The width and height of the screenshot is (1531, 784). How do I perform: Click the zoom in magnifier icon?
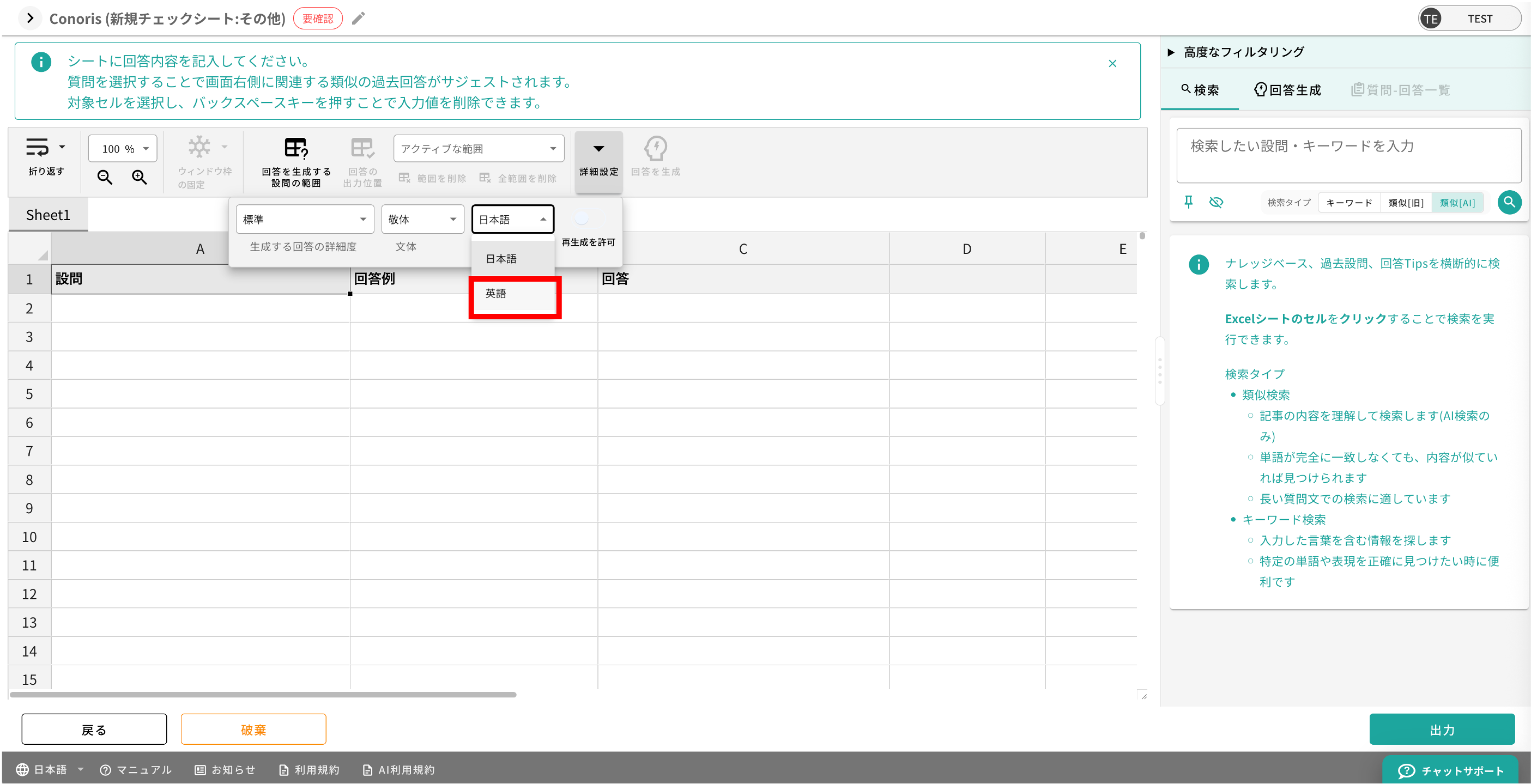[x=140, y=177]
